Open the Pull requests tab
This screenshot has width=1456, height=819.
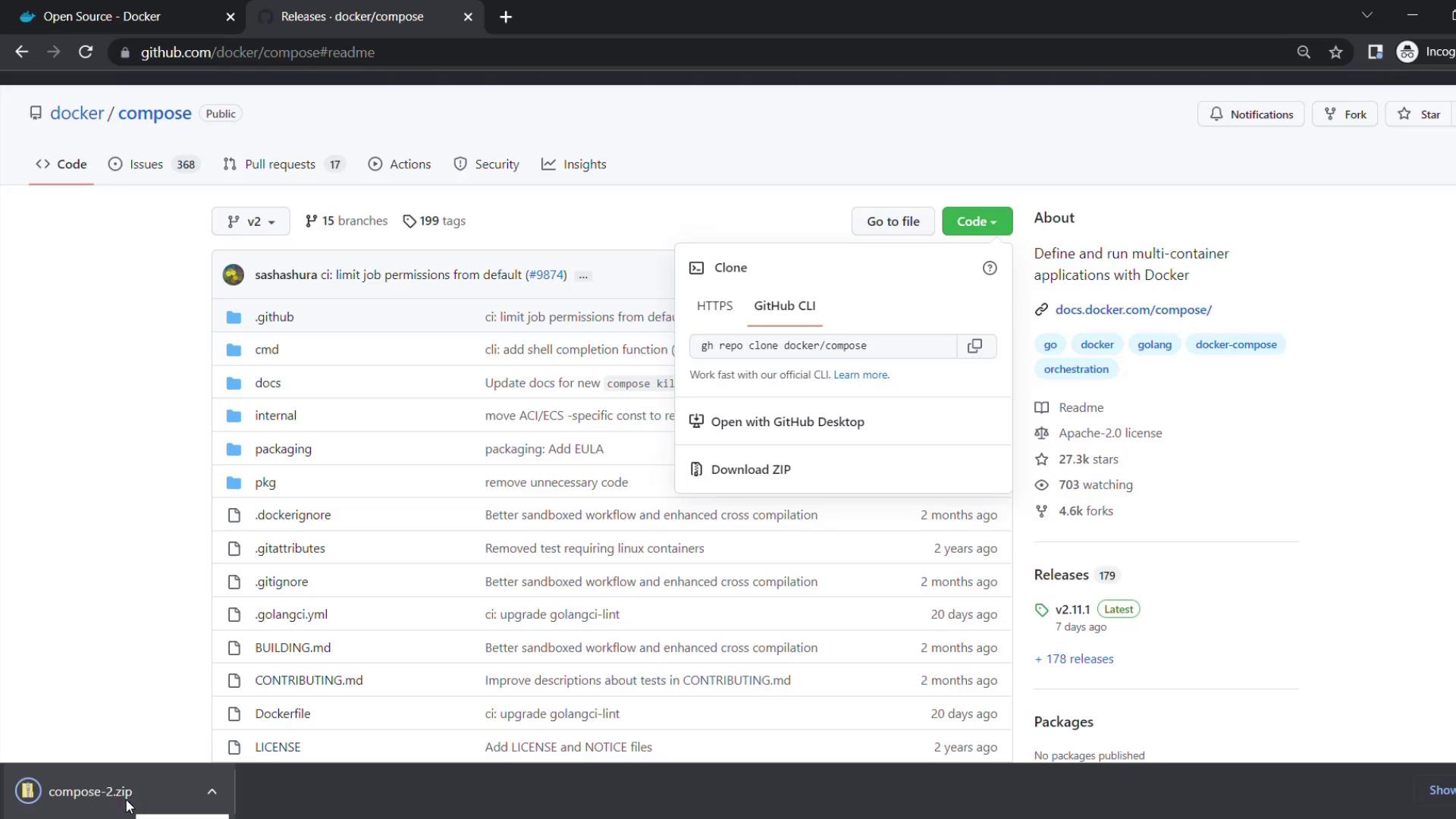coord(280,165)
